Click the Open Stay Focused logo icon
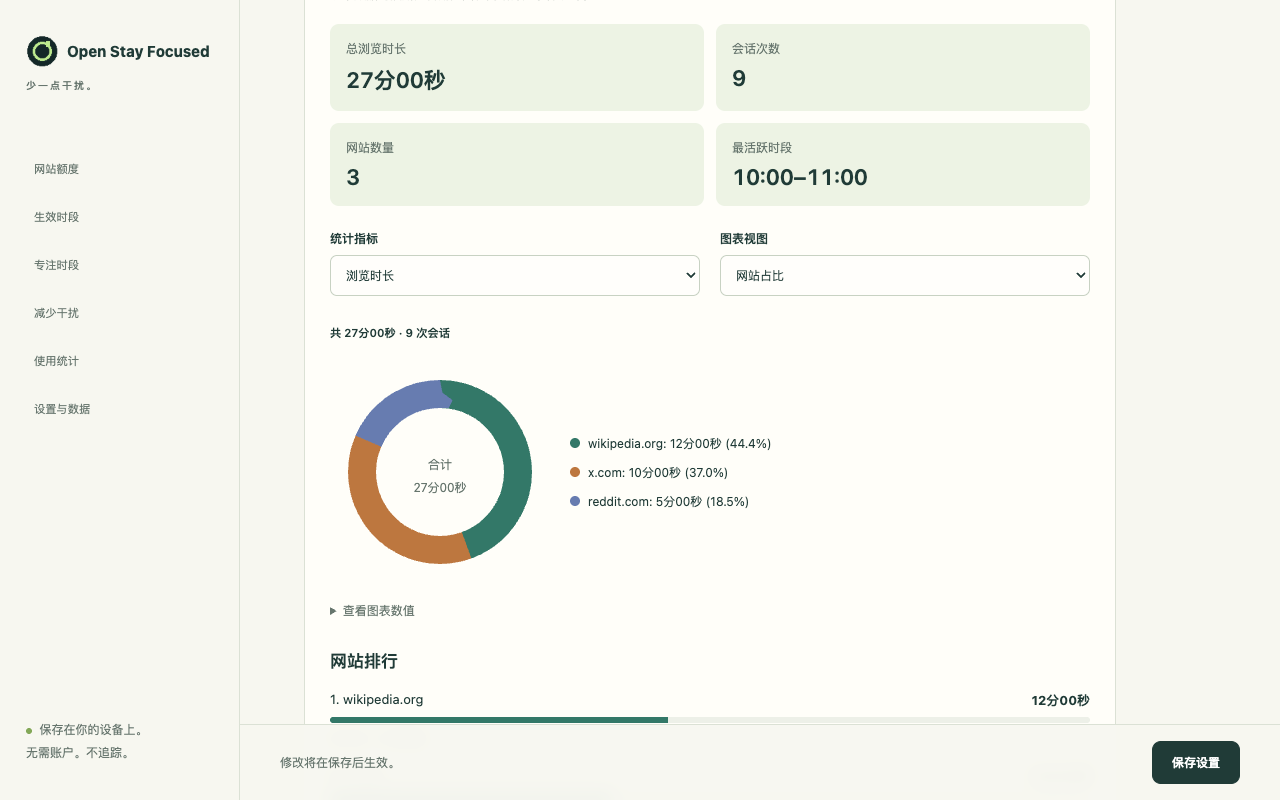1280x800 pixels. point(42,51)
